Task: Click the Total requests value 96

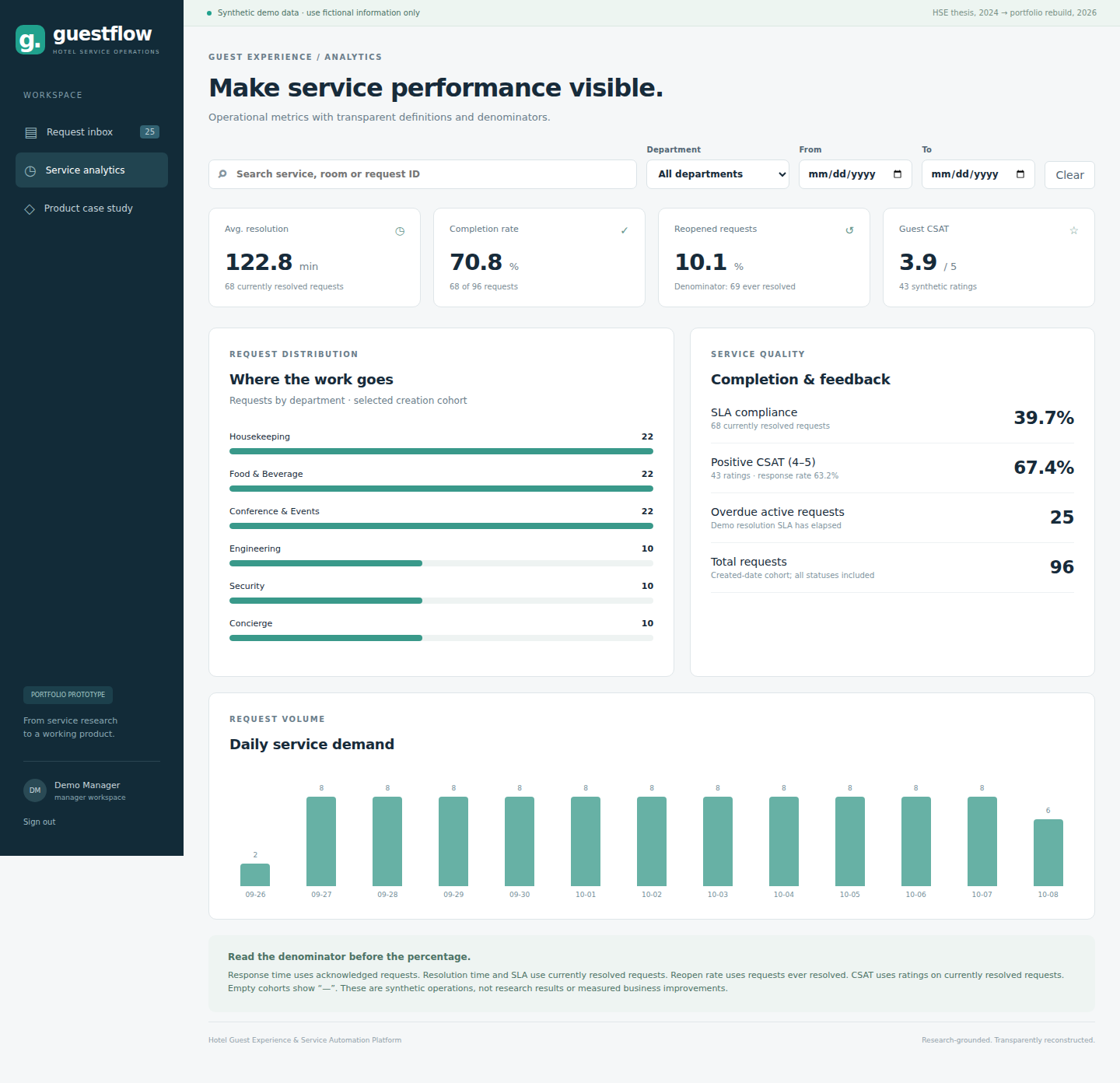Action: (x=1062, y=567)
